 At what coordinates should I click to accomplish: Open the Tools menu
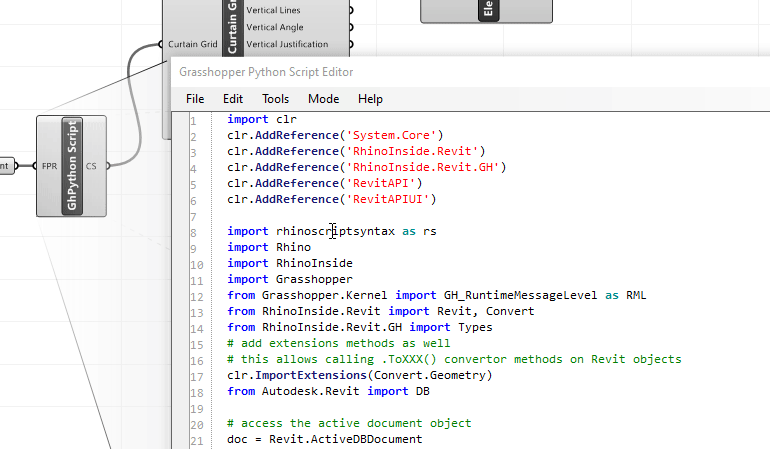tap(275, 99)
